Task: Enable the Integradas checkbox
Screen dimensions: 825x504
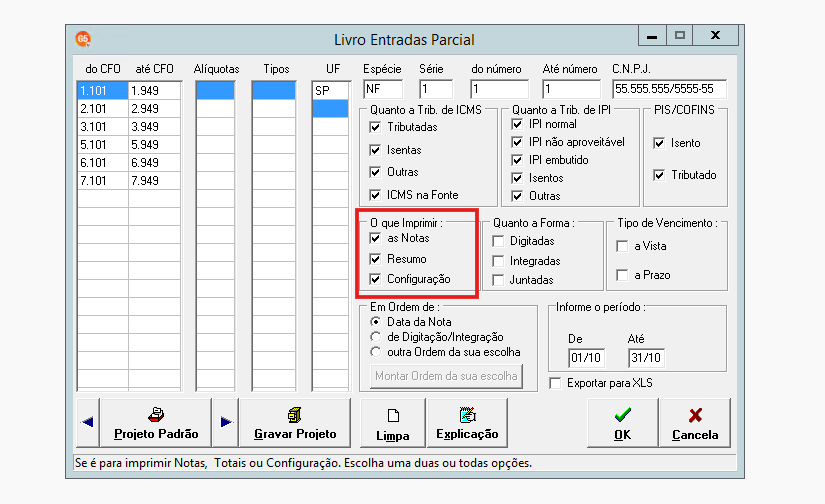Action: point(498,261)
